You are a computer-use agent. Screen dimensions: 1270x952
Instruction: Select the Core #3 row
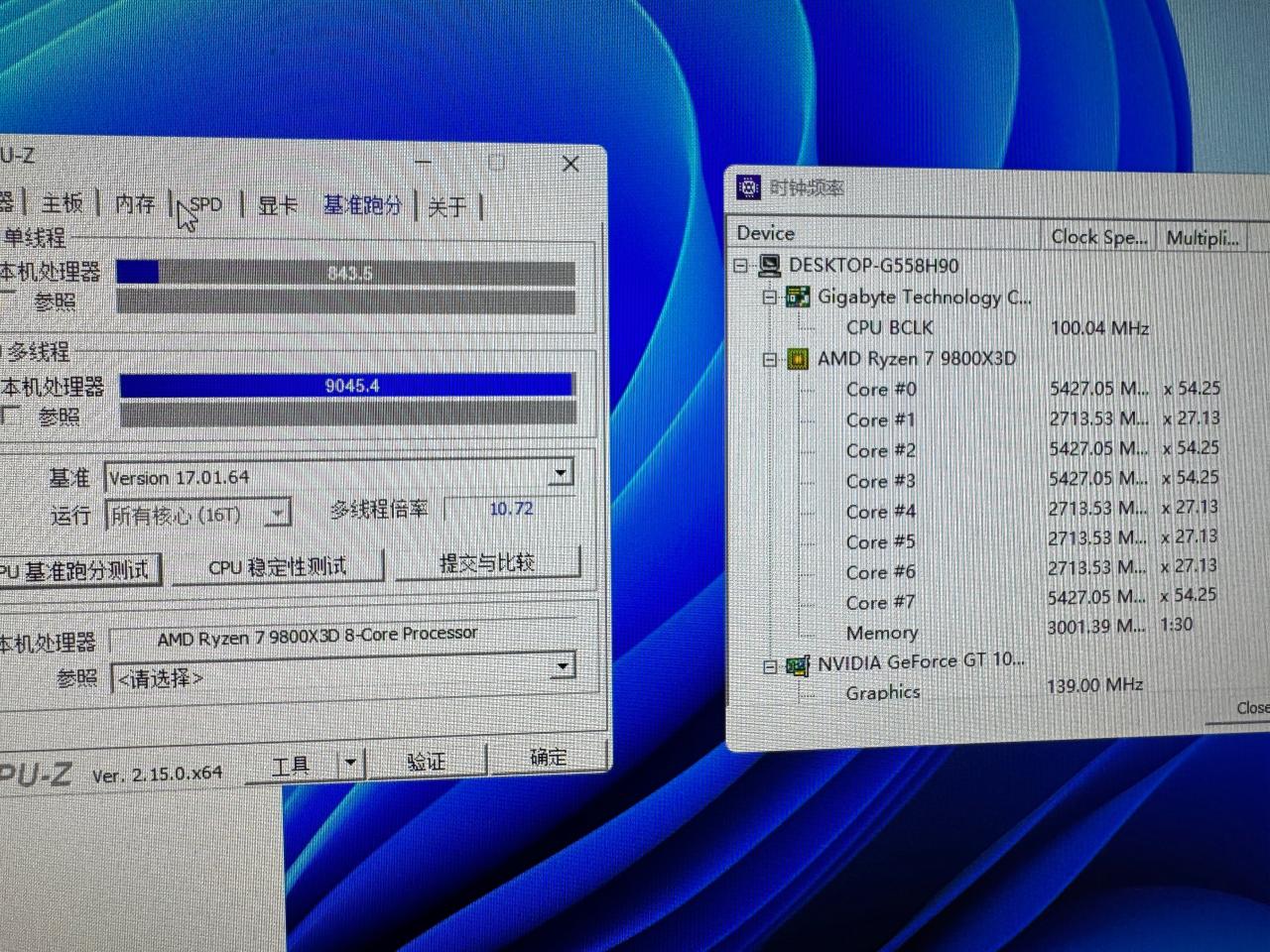(881, 482)
